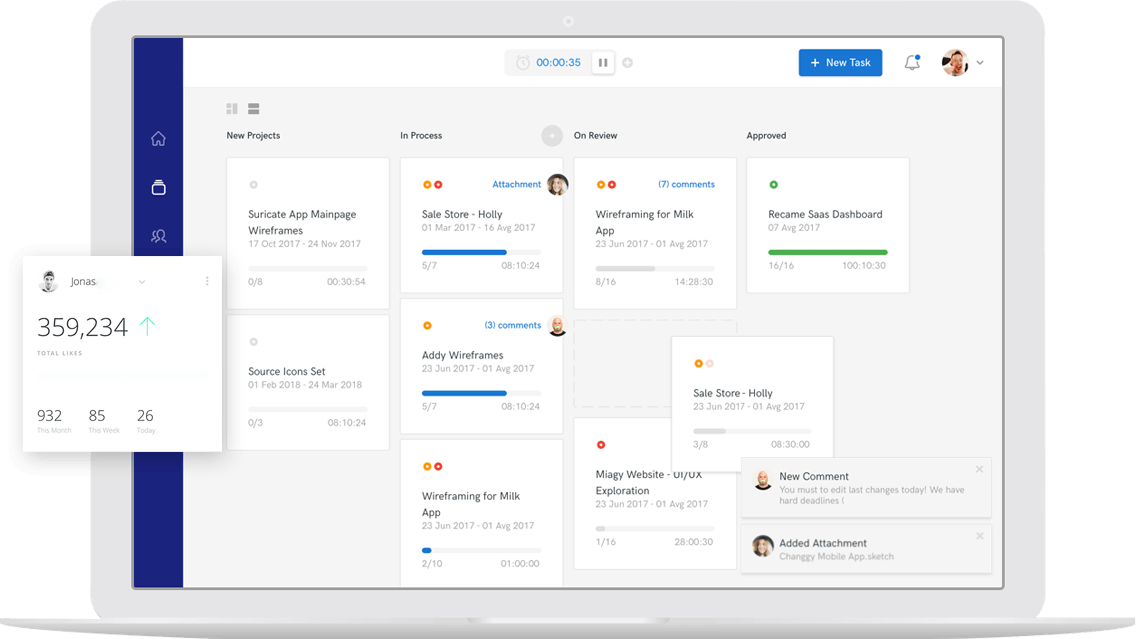Viewport: 1136px width, 639px height.
Task: Add a timer with the small plus icon
Action: pos(628,63)
